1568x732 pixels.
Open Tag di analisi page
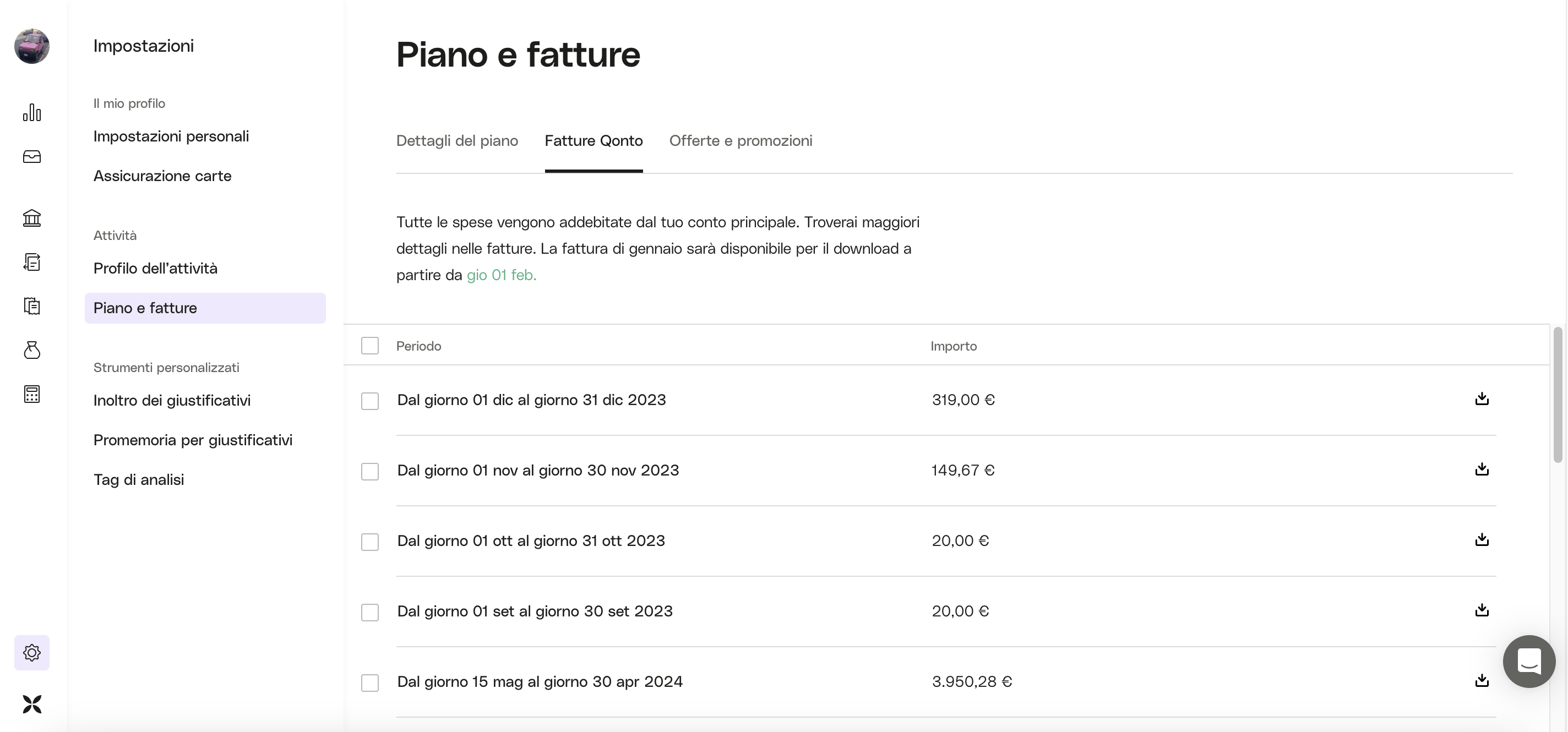[x=139, y=479]
